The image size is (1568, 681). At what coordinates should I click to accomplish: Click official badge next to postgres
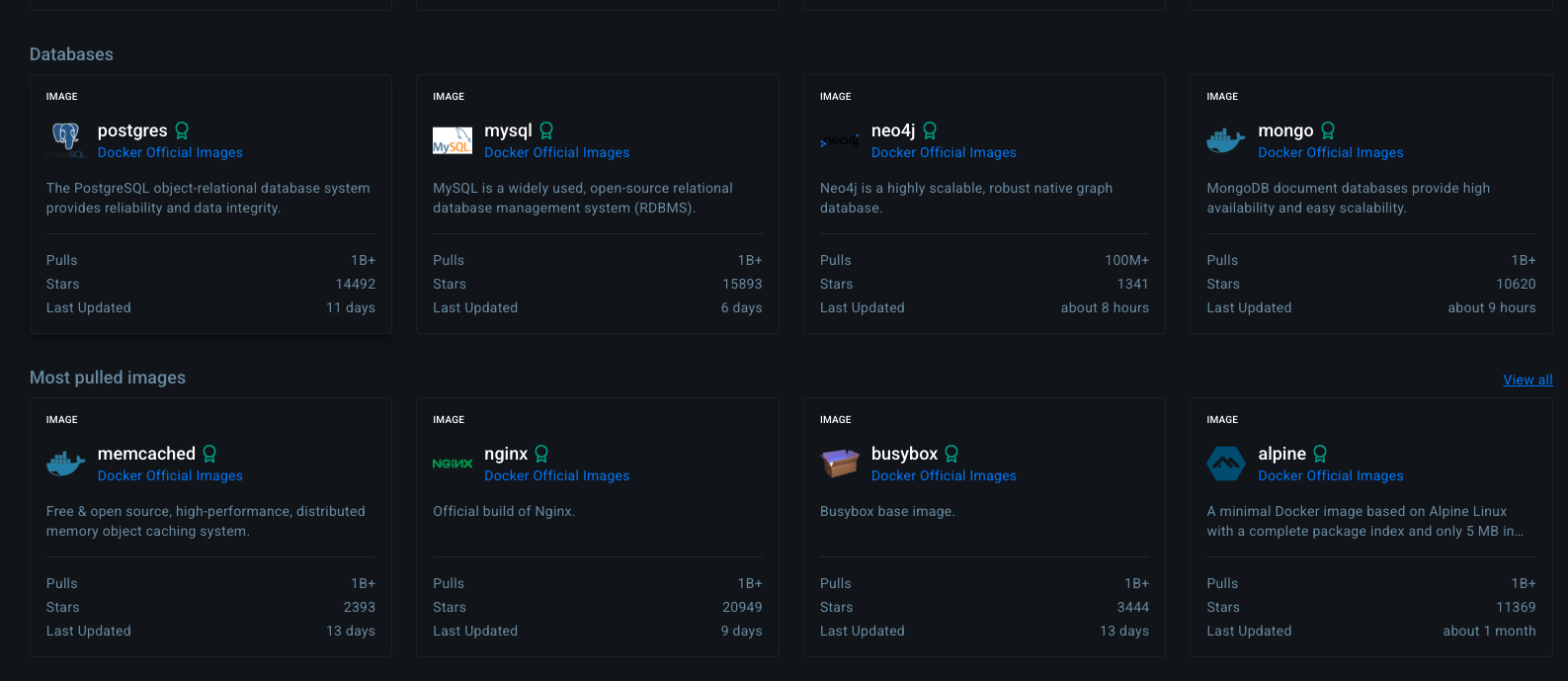[182, 130]
